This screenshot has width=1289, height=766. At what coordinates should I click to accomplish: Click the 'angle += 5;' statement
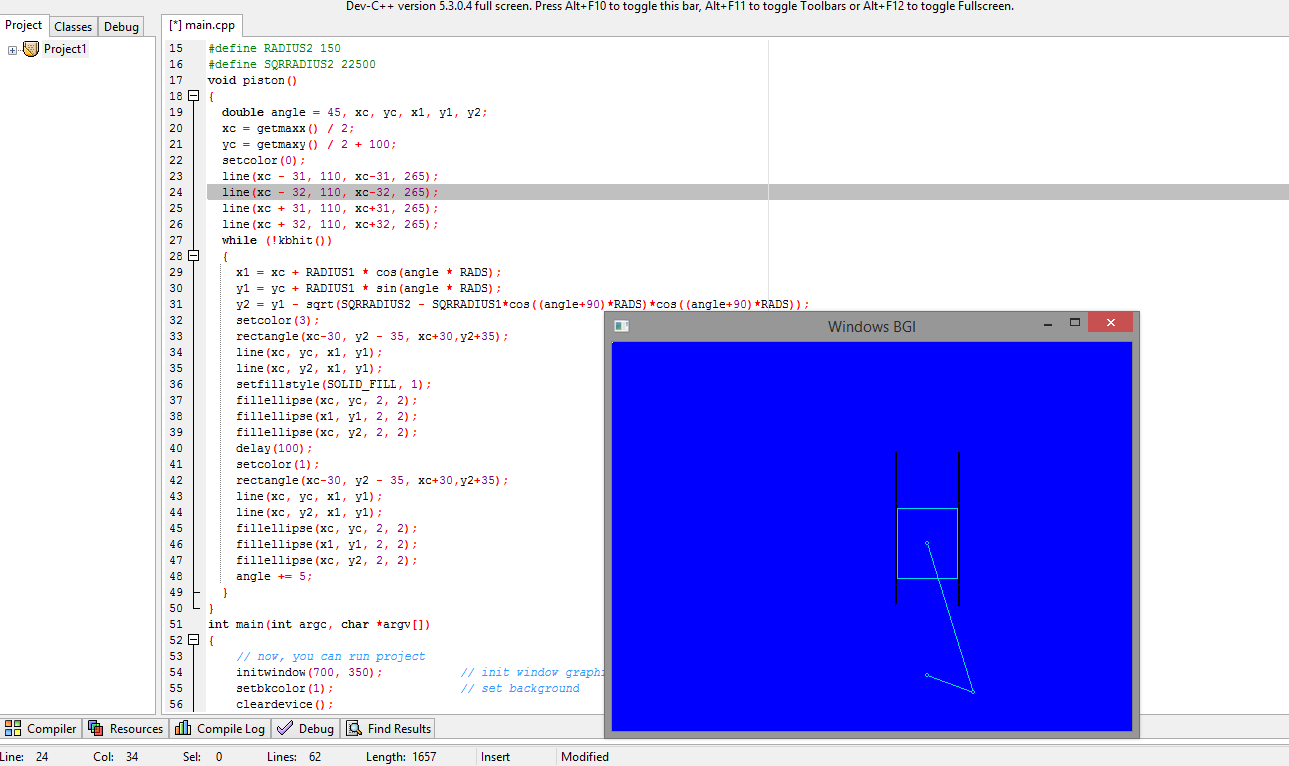(x=274, y=576)
